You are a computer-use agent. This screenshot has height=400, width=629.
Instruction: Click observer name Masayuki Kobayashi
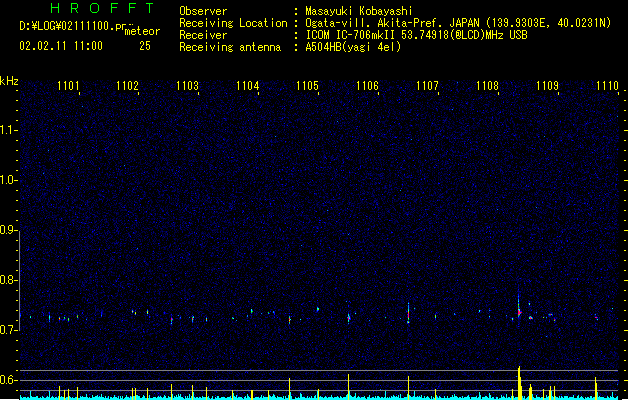pos(359,11)
